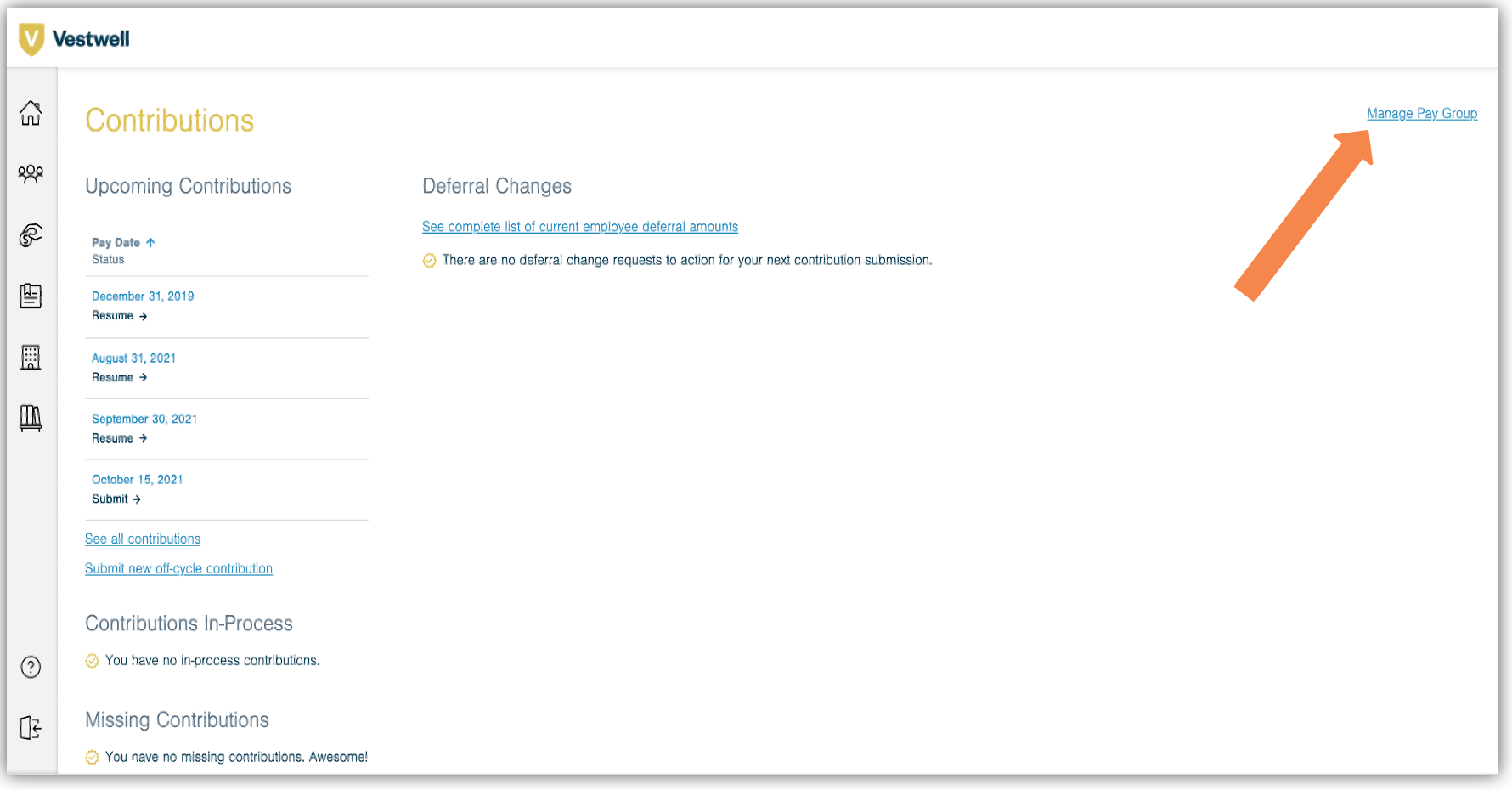Open the Employees people icon in sidebar
The image size is (1512, 790).
(31, 174)
